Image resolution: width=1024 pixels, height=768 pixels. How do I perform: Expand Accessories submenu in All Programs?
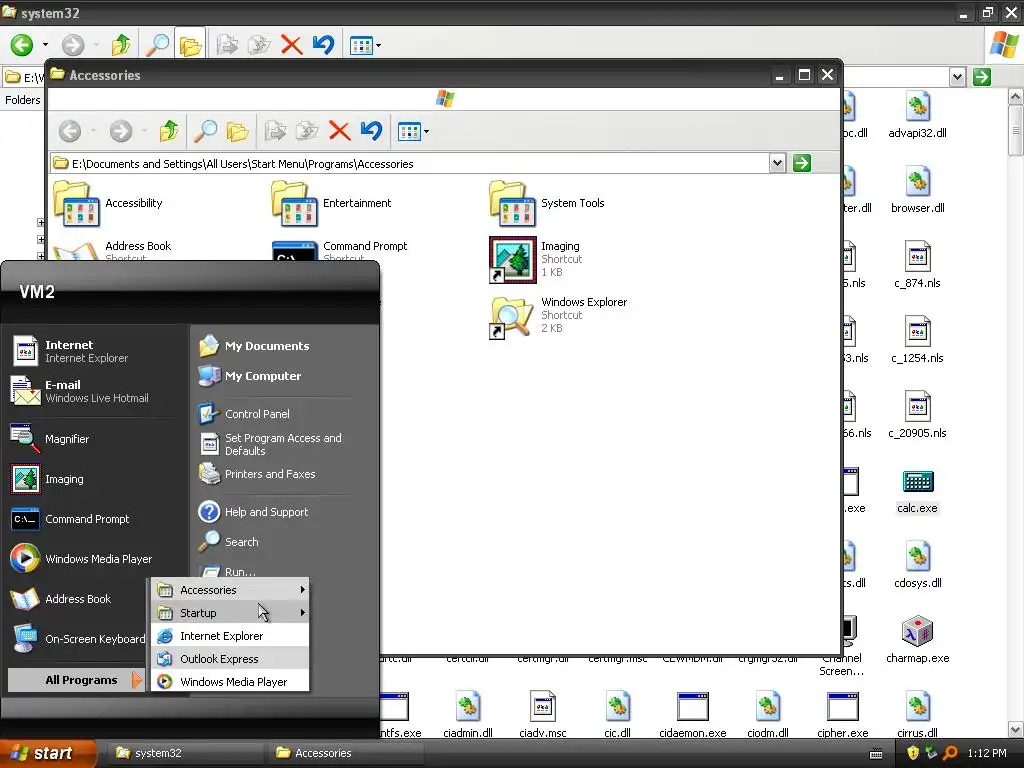[231, 590]
